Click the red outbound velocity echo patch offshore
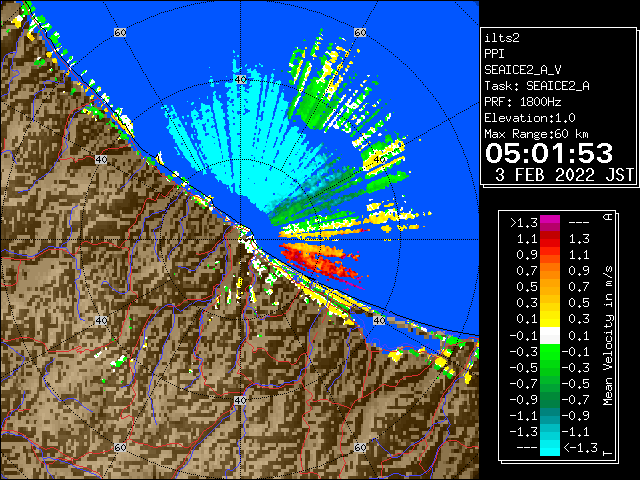Screen dimensions: 640x480 coord(318,260)
